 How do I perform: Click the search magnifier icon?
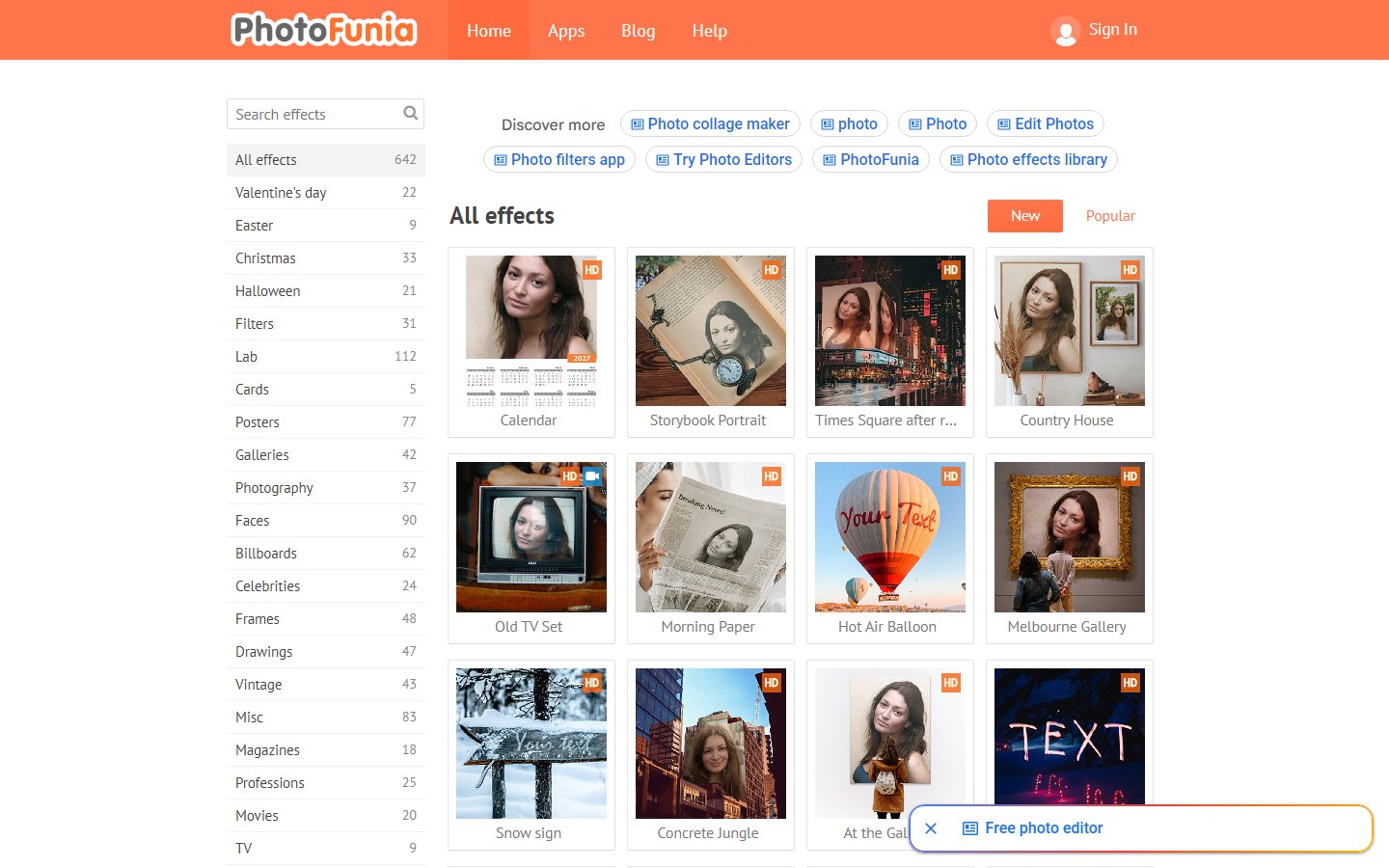click(411, 114)
